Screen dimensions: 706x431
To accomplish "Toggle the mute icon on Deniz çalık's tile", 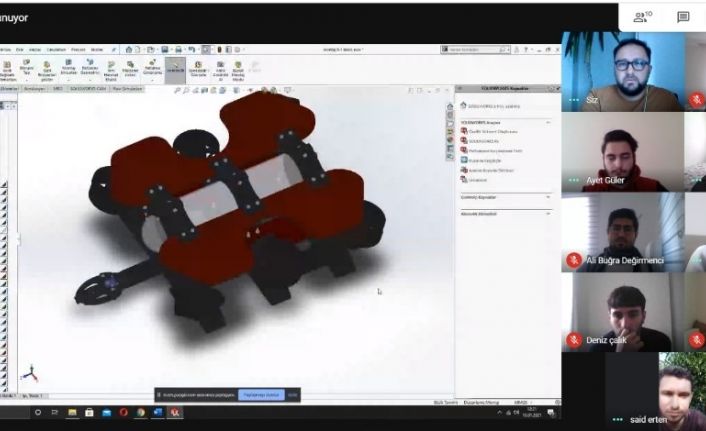I will tap(697, 340).
